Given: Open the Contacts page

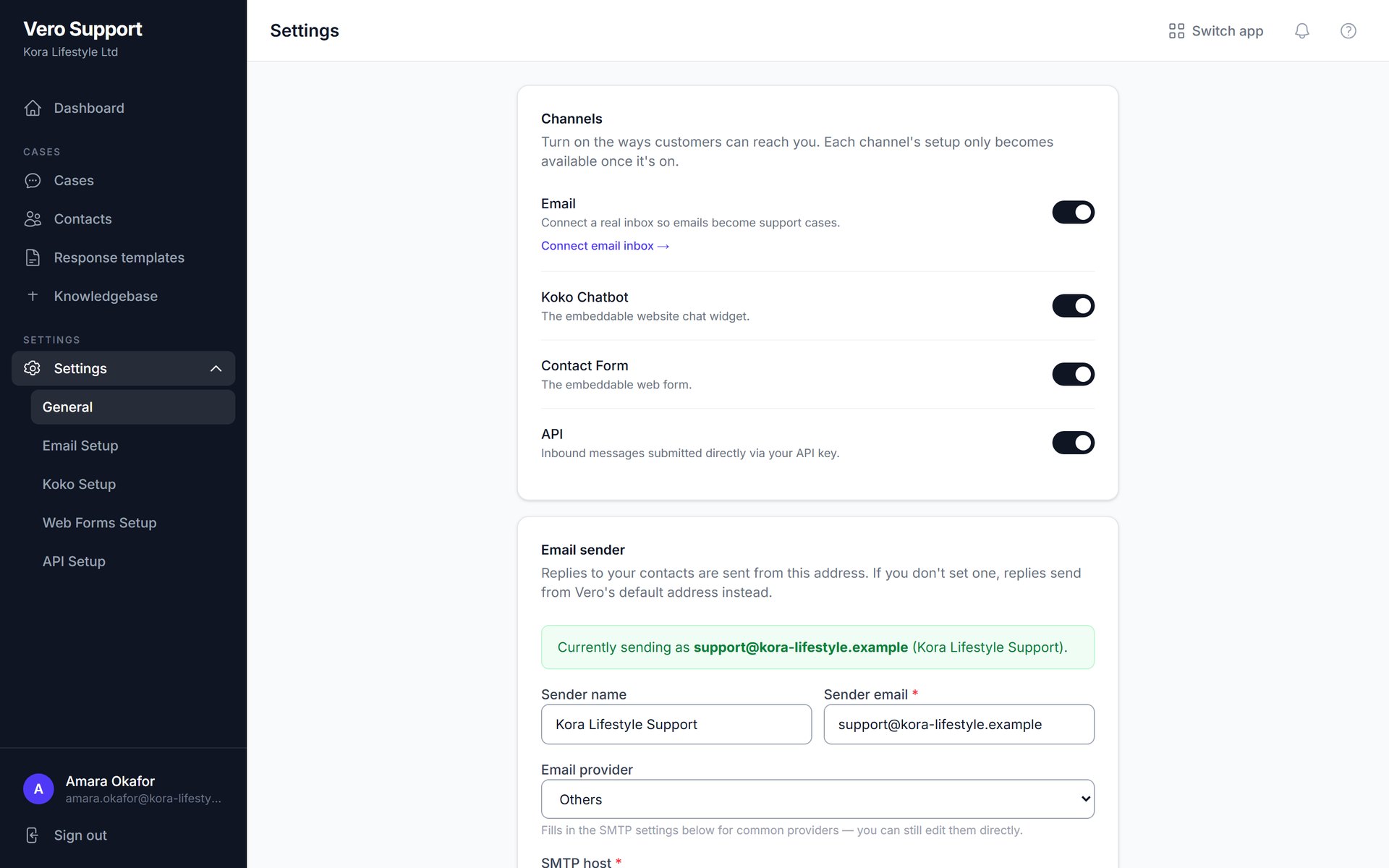Looking at the screenshot, I should tap(123, 219).
